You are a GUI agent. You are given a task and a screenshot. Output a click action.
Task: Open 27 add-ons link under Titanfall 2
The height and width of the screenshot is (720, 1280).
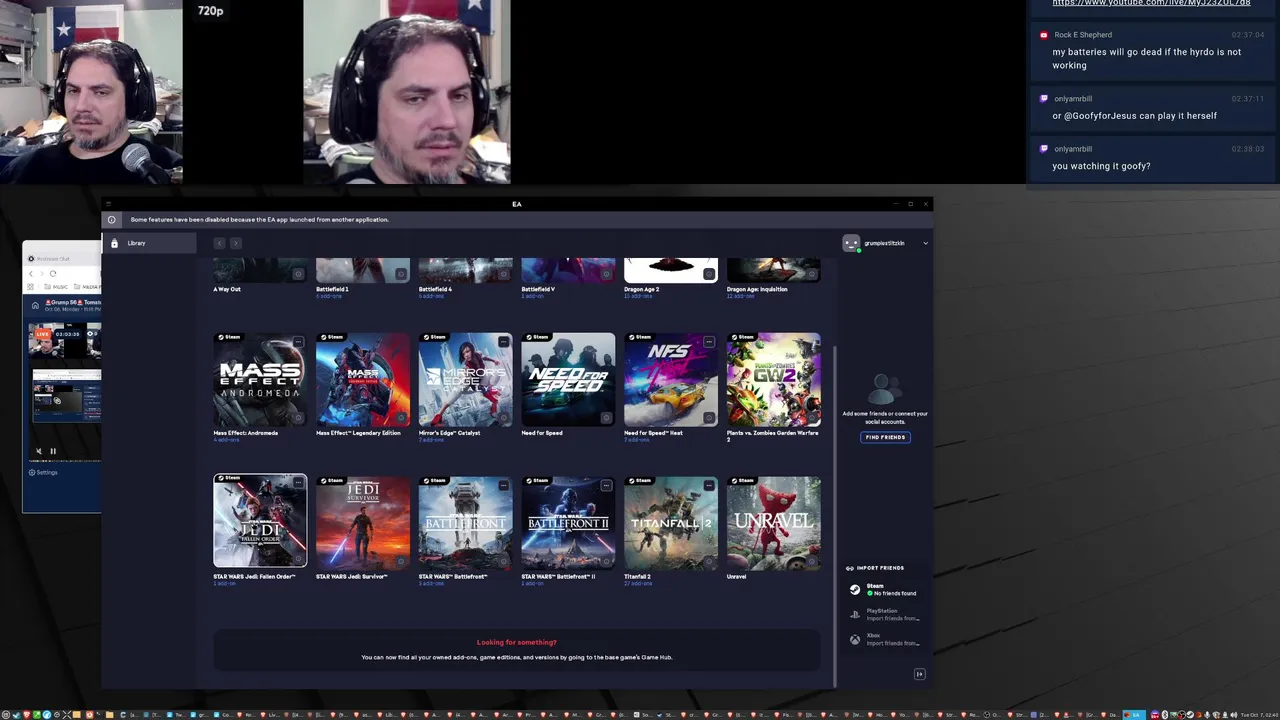638,583
